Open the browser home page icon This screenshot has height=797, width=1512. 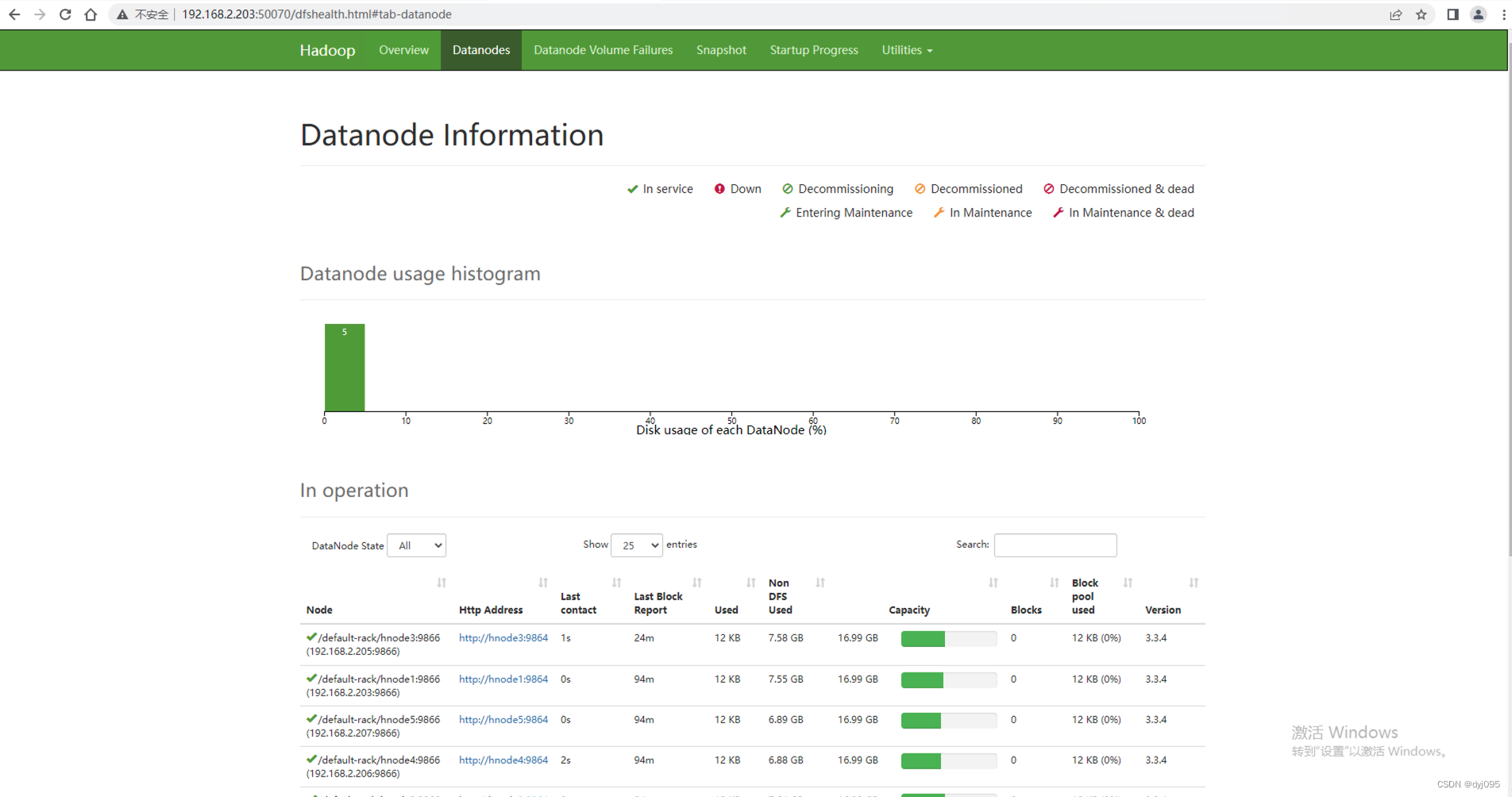(x=91, y=14)
